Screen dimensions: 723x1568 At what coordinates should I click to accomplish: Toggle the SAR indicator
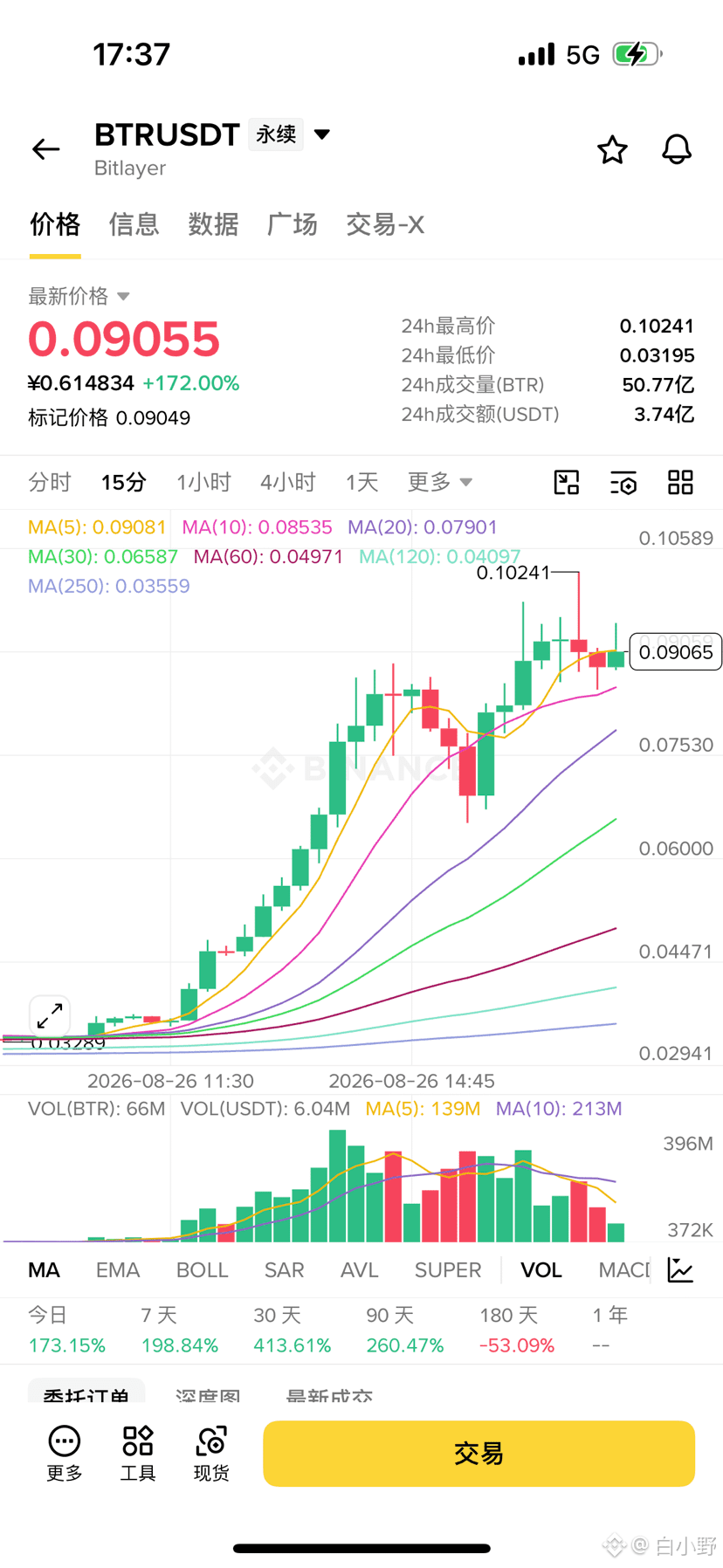[284, 1270]
